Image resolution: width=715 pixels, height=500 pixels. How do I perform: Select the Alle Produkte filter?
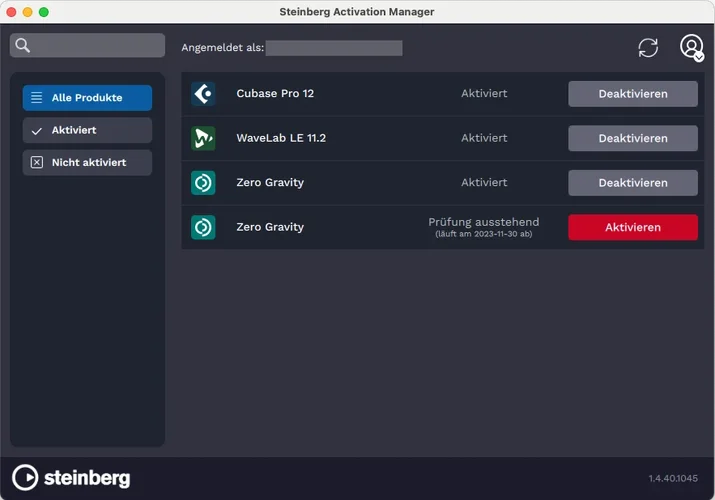click(x=88, y=98)
